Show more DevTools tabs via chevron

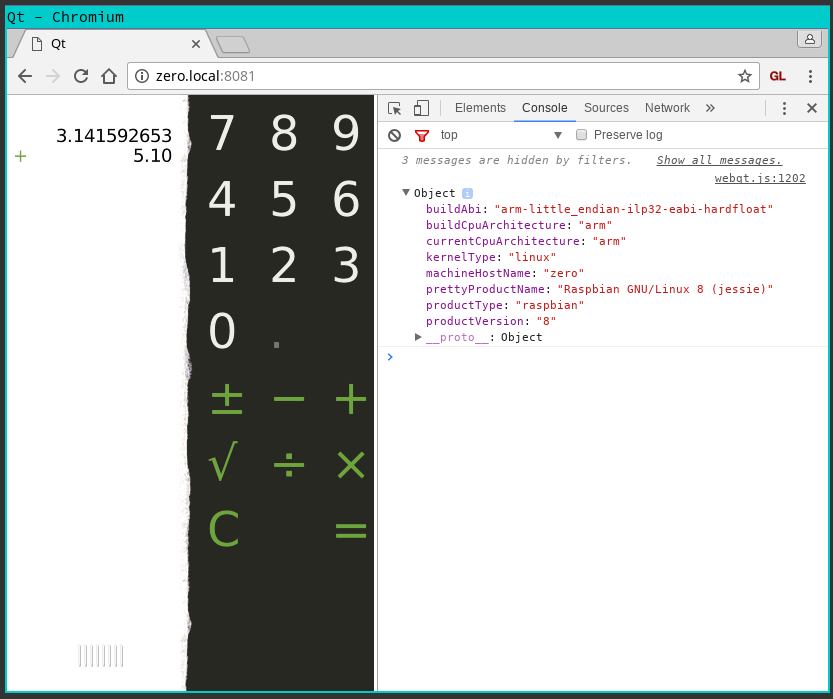click(x=710, y=108)
